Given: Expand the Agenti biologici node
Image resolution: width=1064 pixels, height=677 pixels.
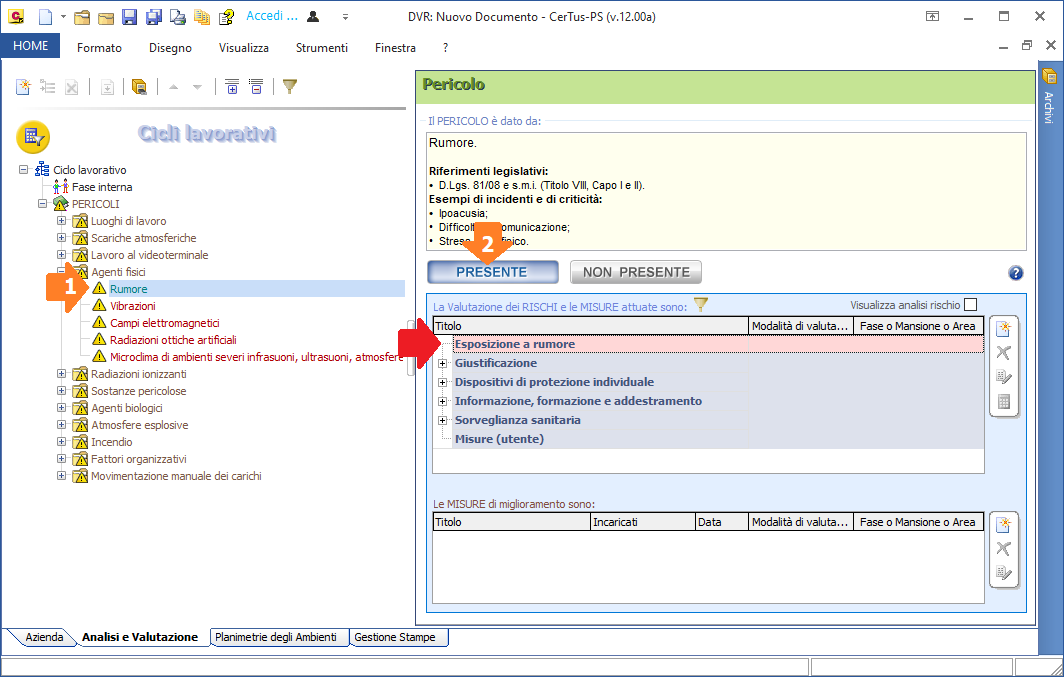Looking at the screenshot, I should click(62, 407).
